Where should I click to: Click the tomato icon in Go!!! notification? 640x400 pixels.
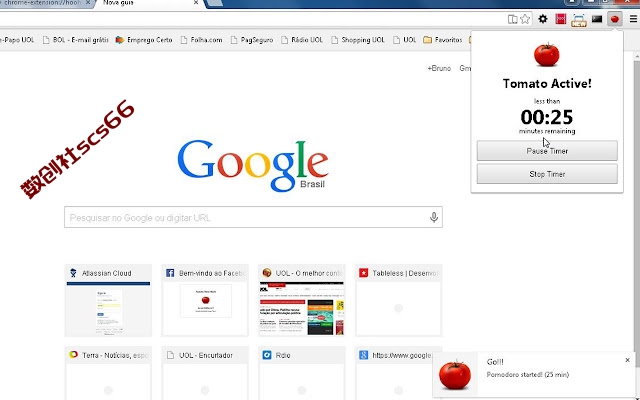coord(455,375)
